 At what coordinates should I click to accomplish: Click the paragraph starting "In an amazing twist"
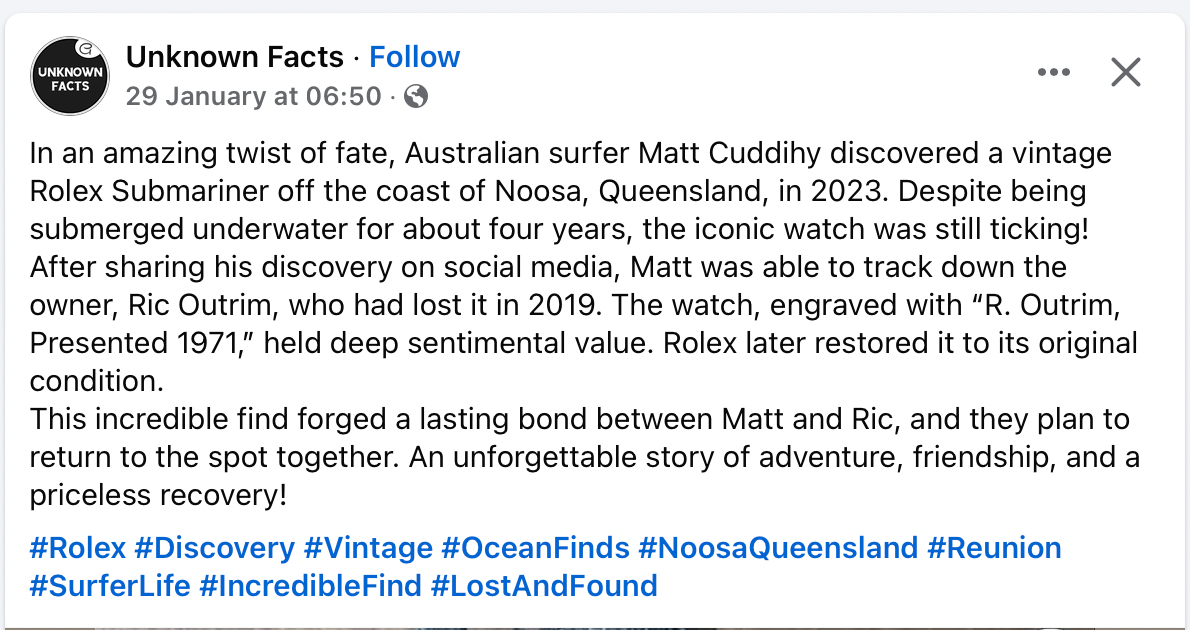tap(570, 154)
